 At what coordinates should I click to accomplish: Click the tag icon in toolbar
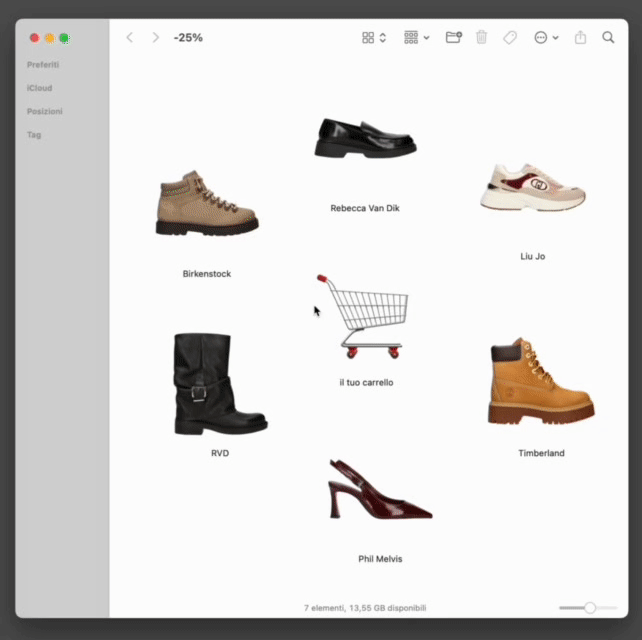click(510, 37)
